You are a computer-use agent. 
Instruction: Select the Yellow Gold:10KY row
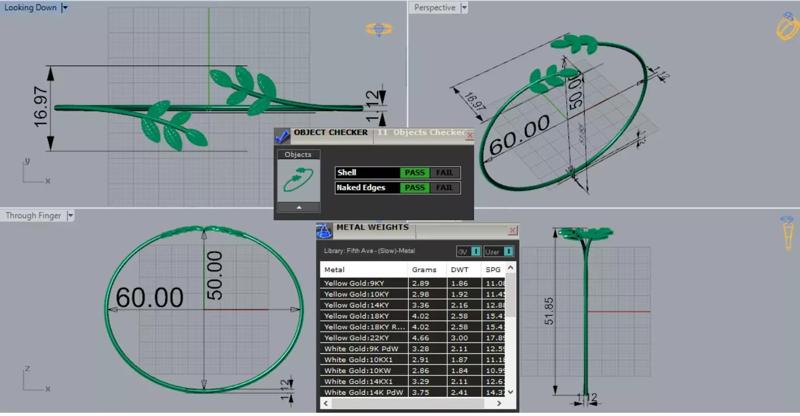tap(413, 294)
